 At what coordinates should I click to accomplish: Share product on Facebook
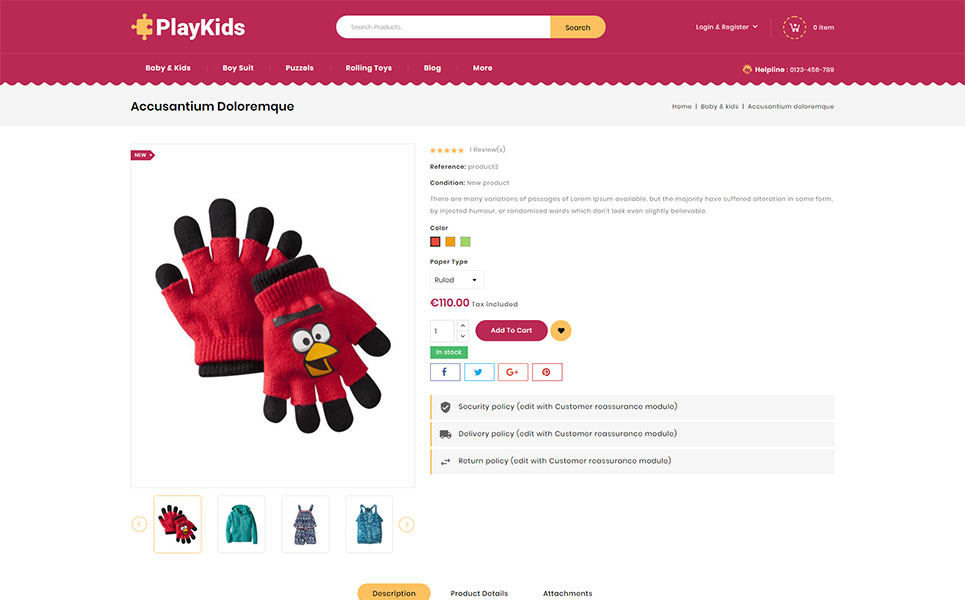[445, 372]
